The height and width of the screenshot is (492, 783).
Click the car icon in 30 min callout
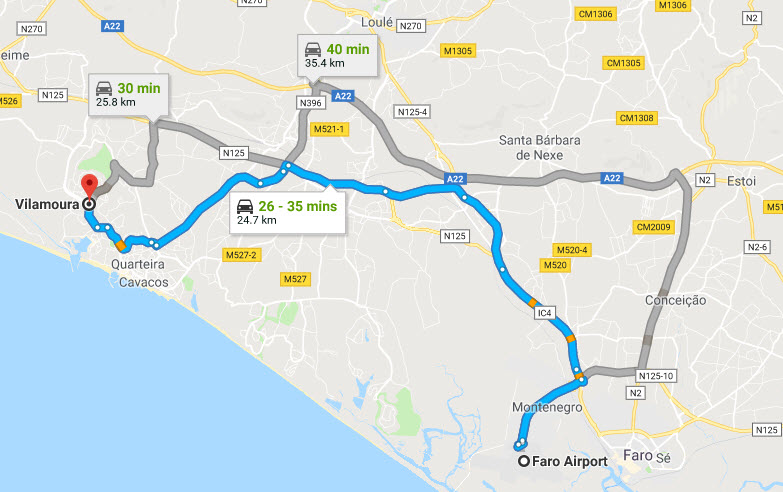(104, 88)
